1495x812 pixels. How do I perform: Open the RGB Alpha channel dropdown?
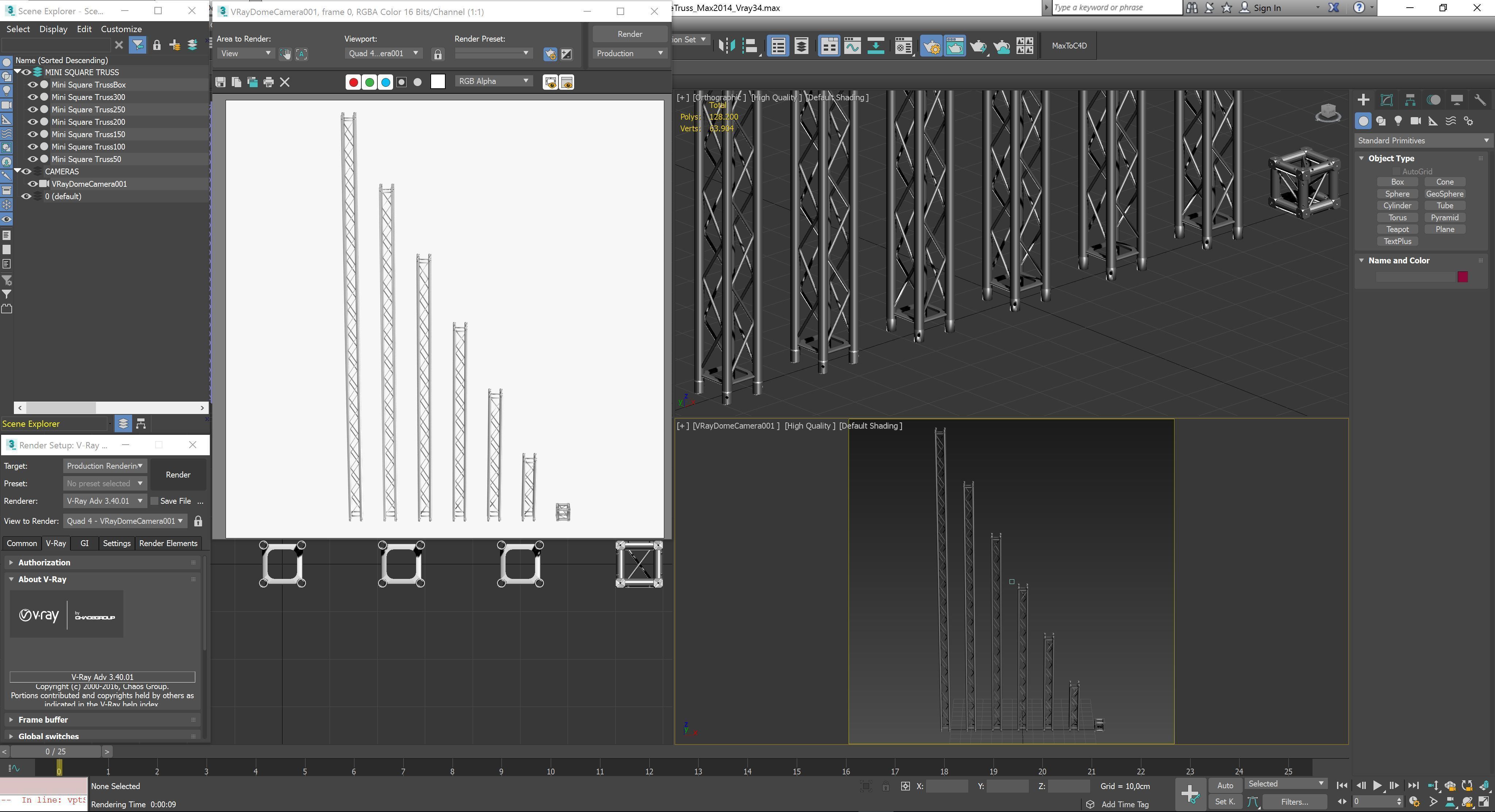[493, 81]
